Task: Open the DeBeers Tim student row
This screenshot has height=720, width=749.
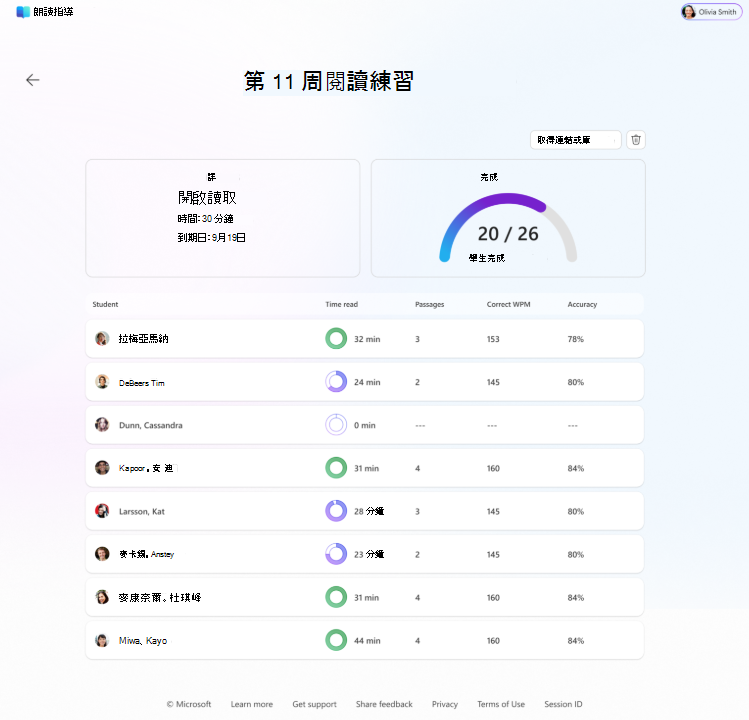Action: coord(364,382)
